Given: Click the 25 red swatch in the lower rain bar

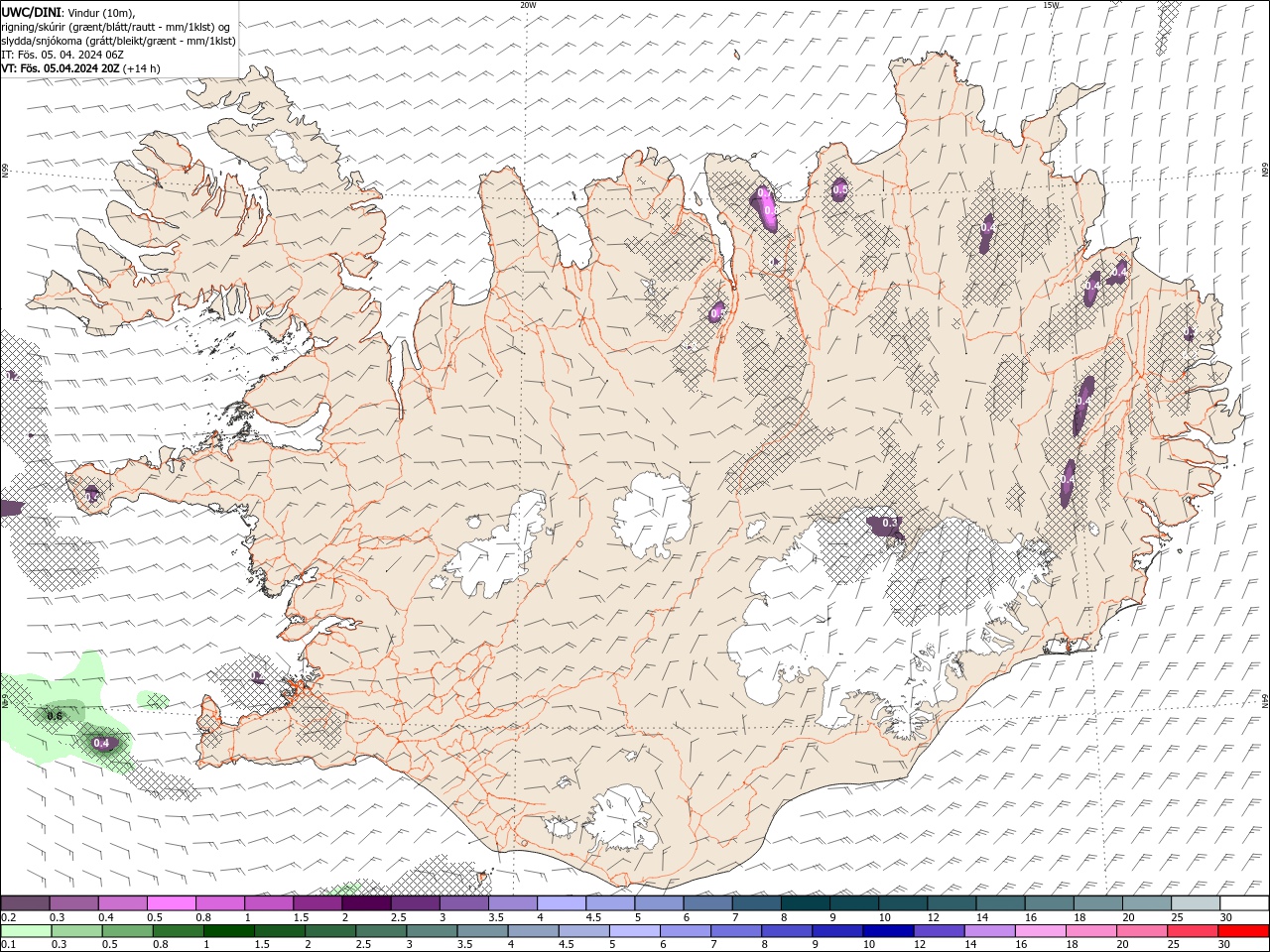Looking at the screenshot, I should coord(1192,931).
